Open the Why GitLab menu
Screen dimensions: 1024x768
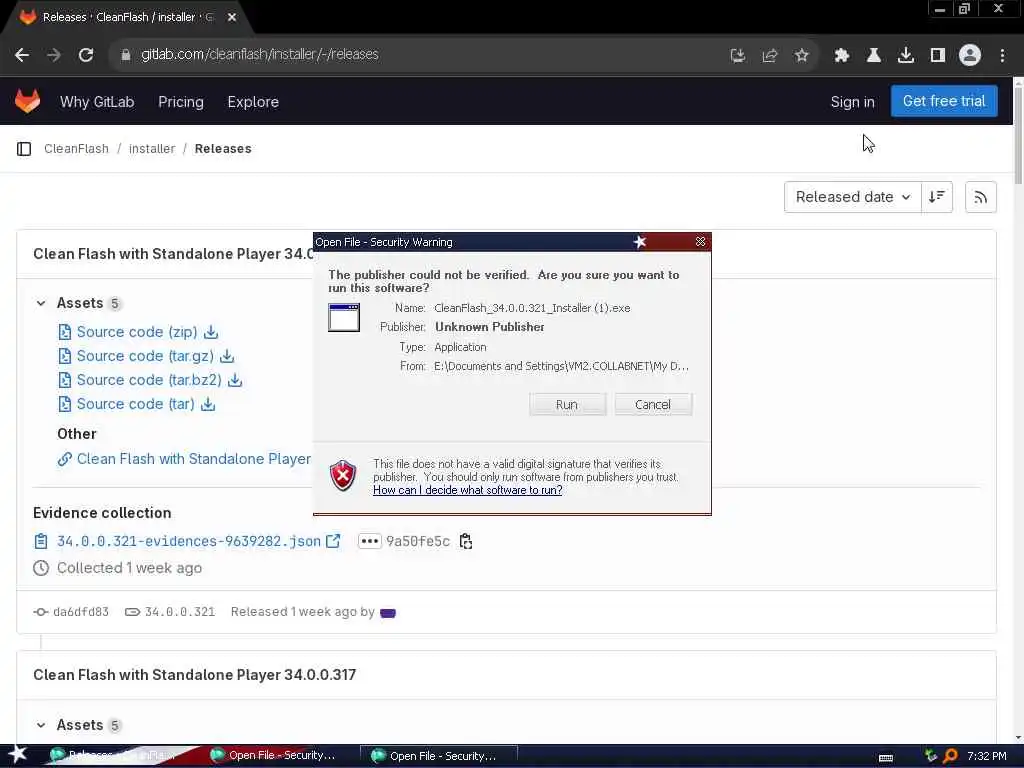point(97,102)
